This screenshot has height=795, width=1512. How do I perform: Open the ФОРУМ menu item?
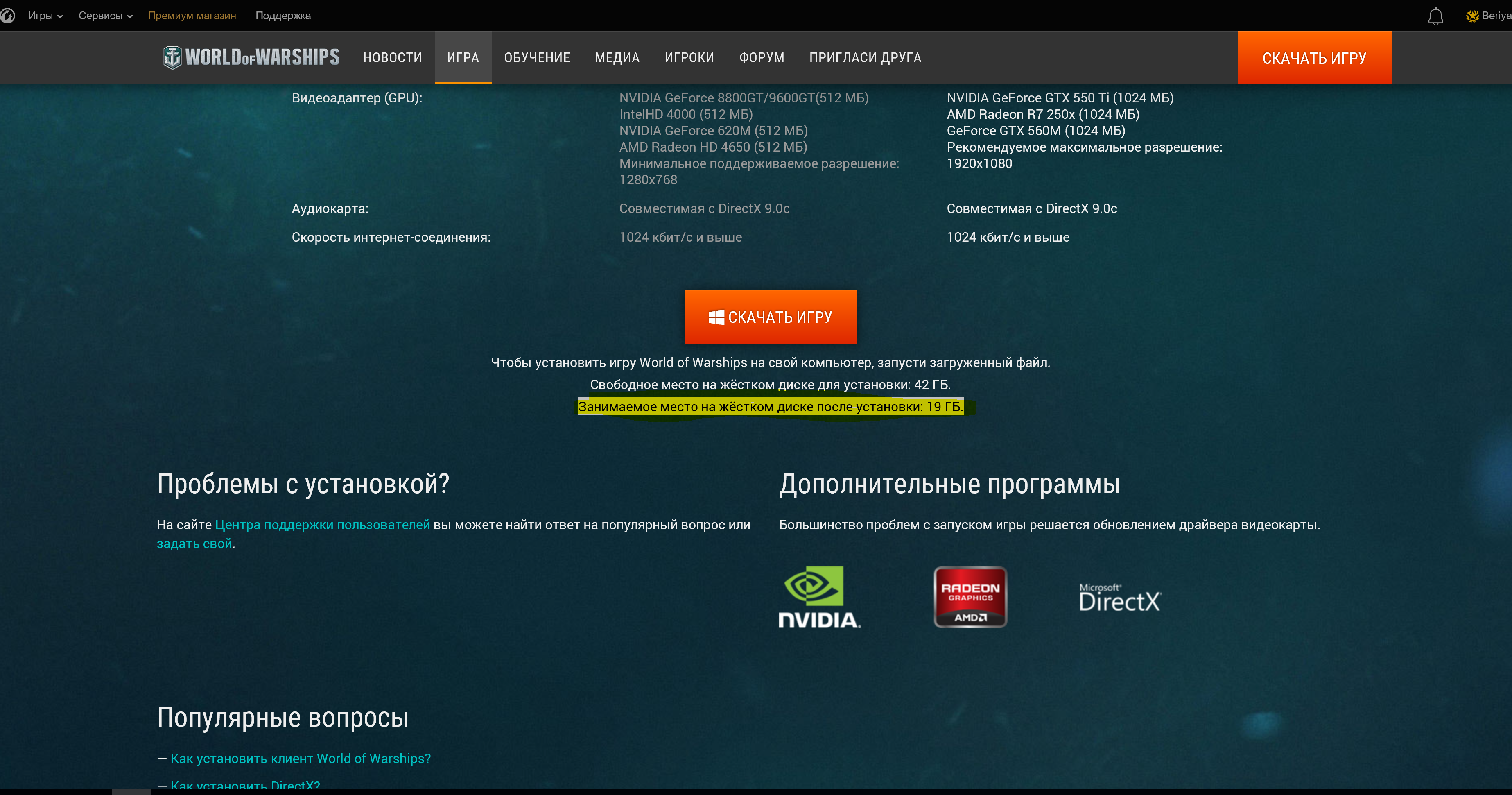[761, 57]
